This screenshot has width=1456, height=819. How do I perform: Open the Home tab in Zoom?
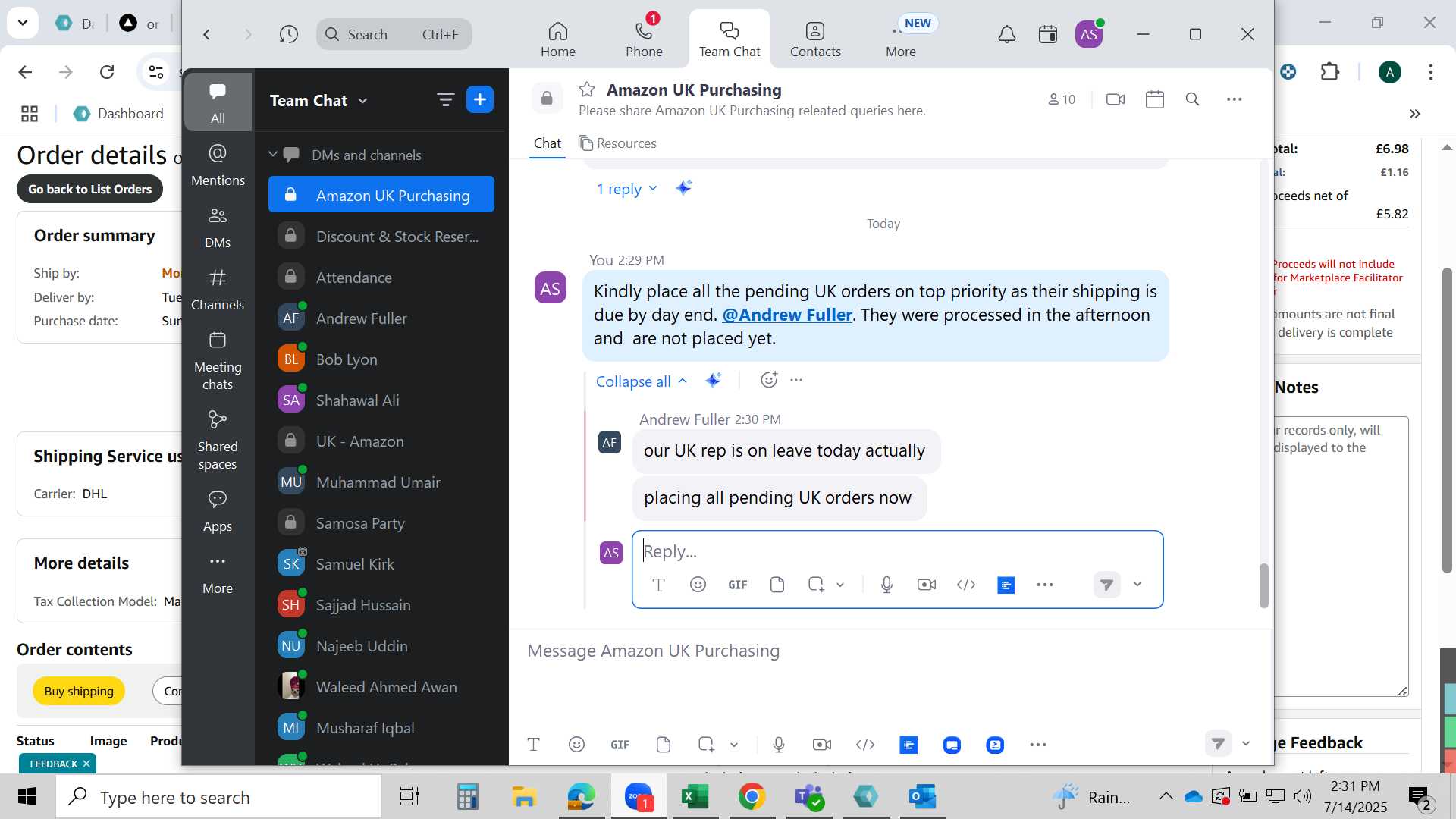pos(558,39)
